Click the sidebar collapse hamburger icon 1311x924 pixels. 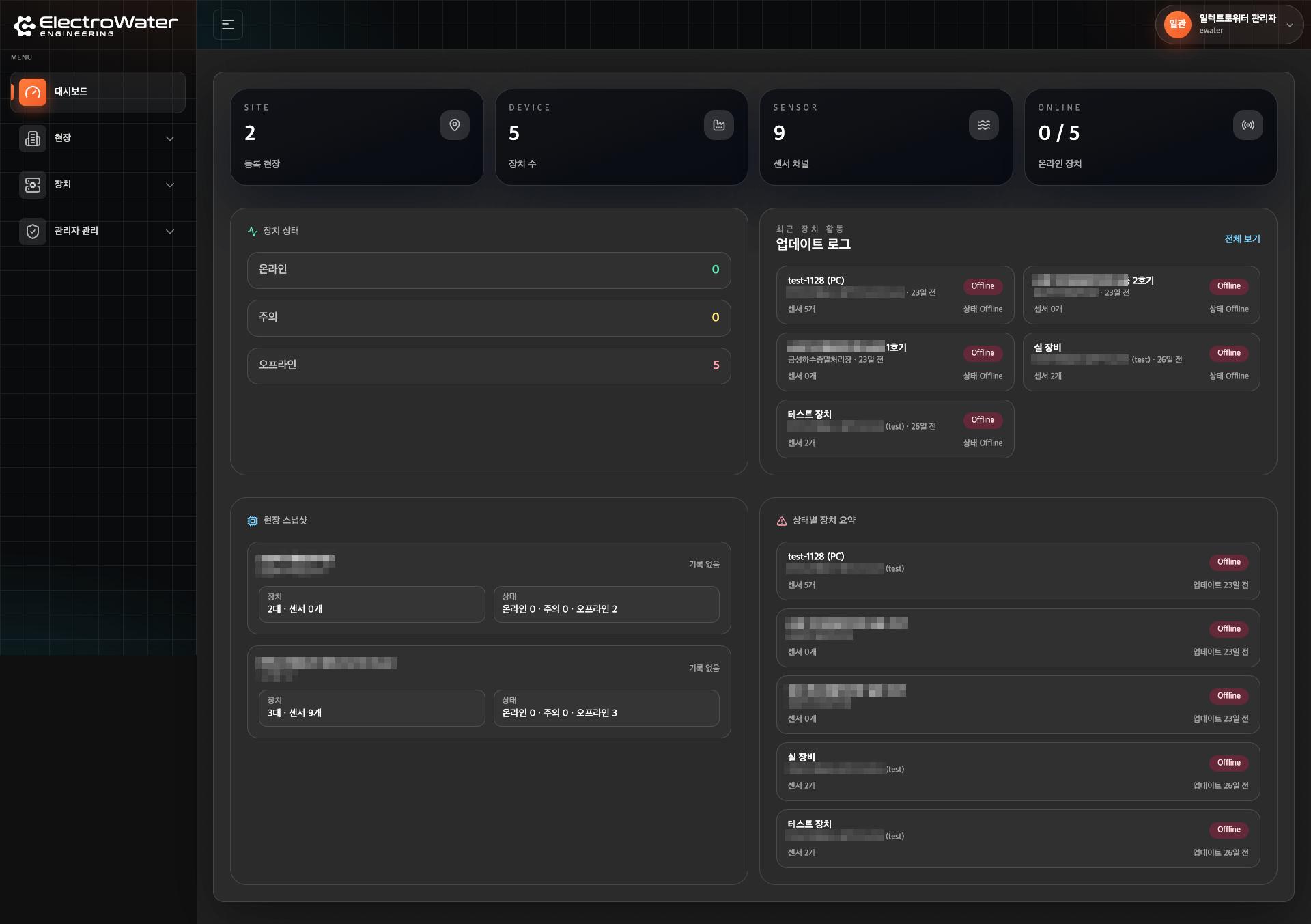tap(228, 25)
